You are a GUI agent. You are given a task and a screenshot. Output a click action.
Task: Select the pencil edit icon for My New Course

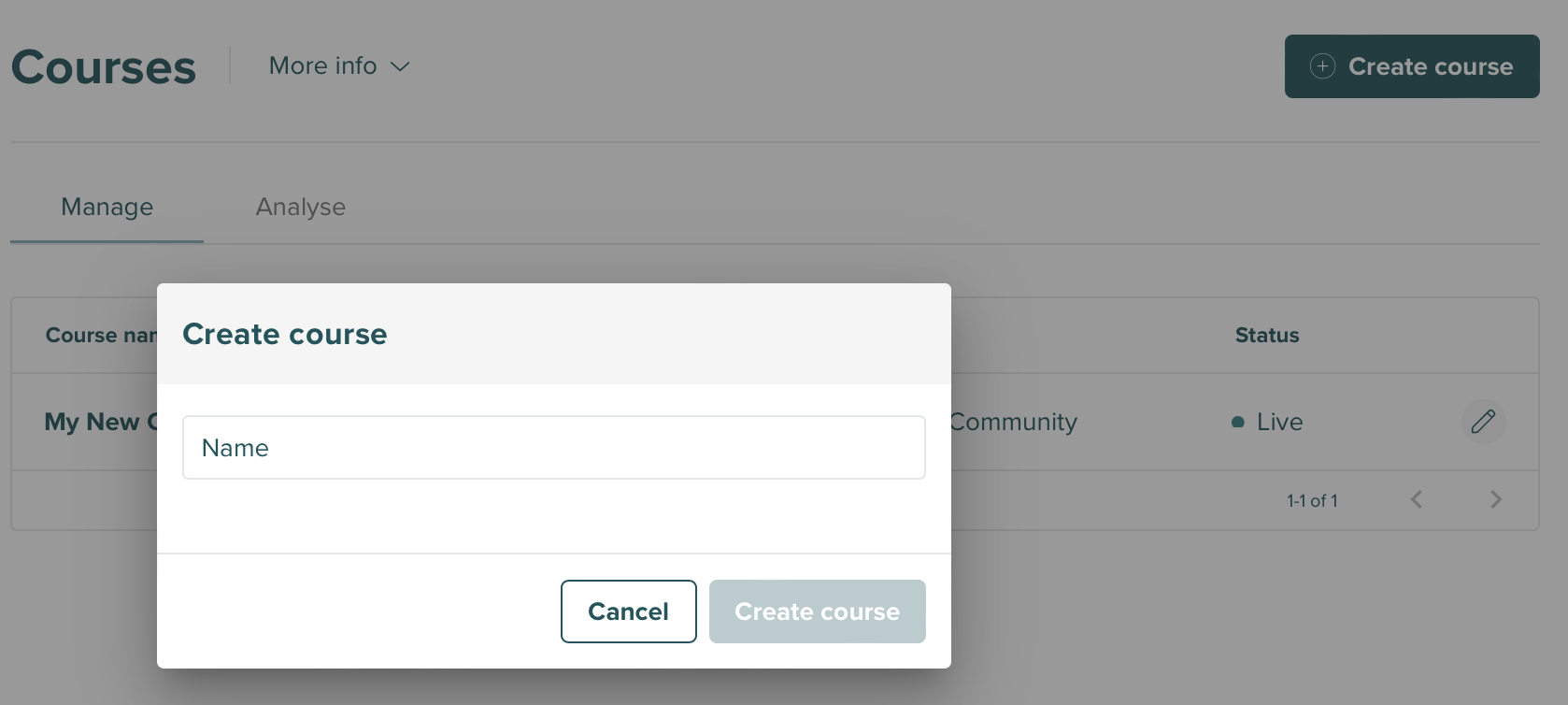coord(1485,422)
